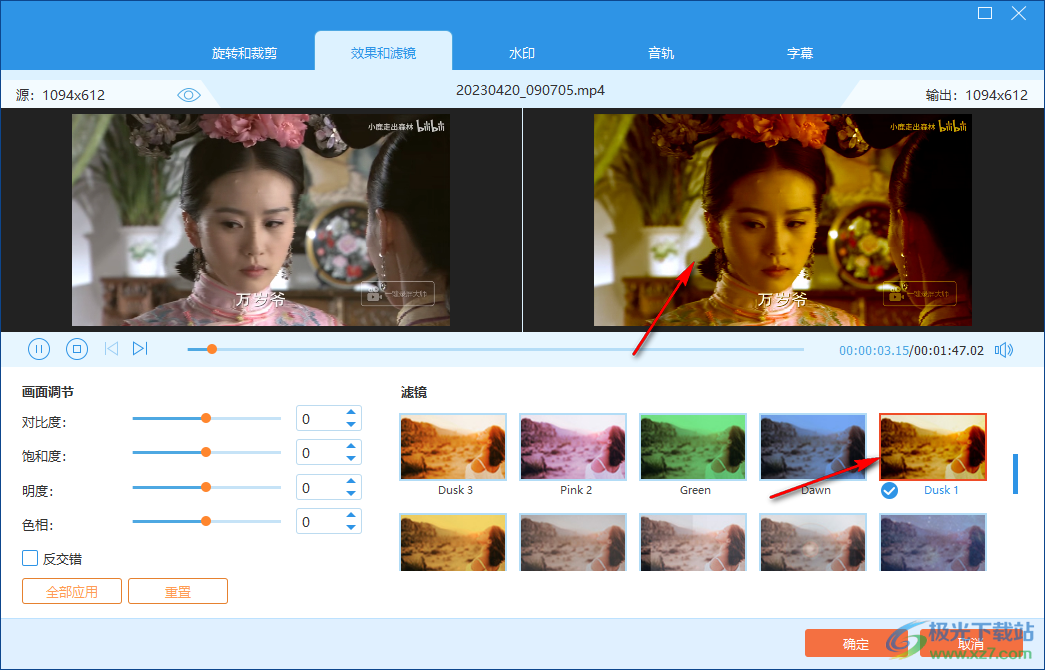Viewport: 1045px width, 670px height.
Task: Open the 字幕 tab
Action: [x=800, y=53]
